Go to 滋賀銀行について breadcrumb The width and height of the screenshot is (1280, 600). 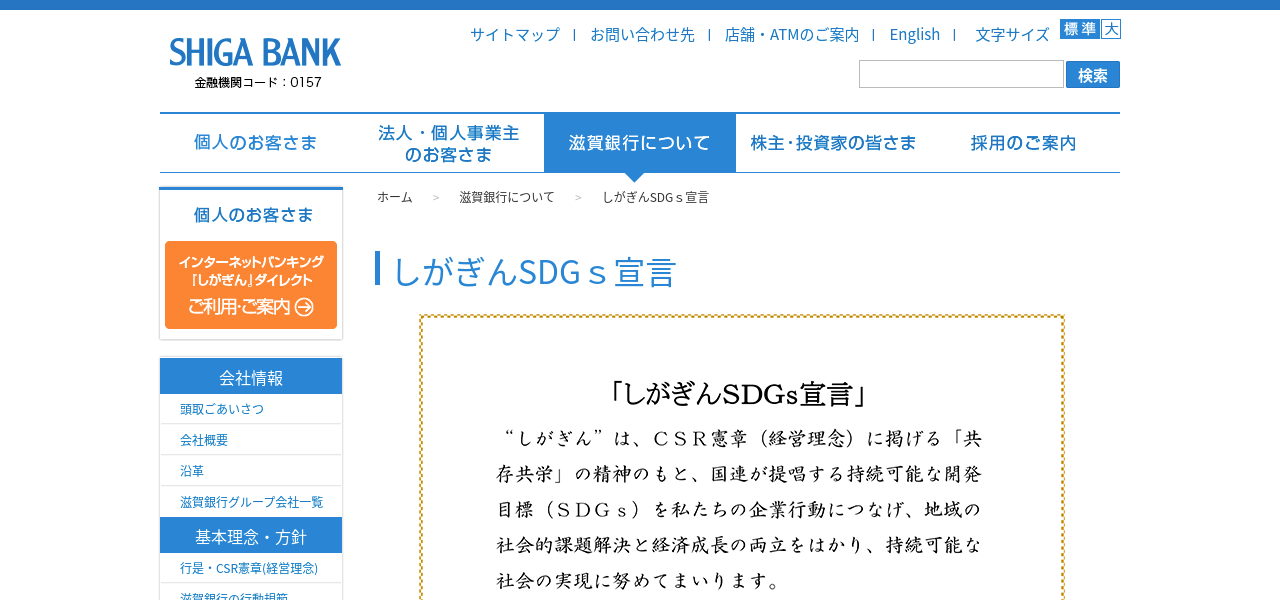[507, 197]
